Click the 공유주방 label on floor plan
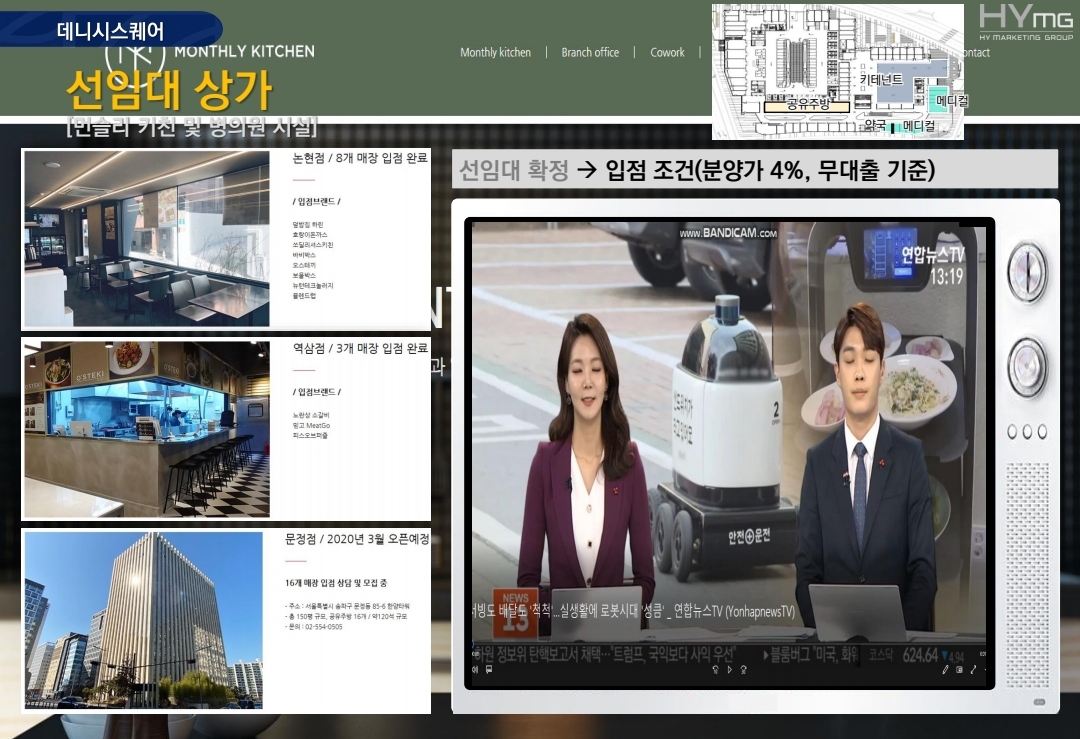The width and height of the screenshot is (1080, 739). coord(807,103)
